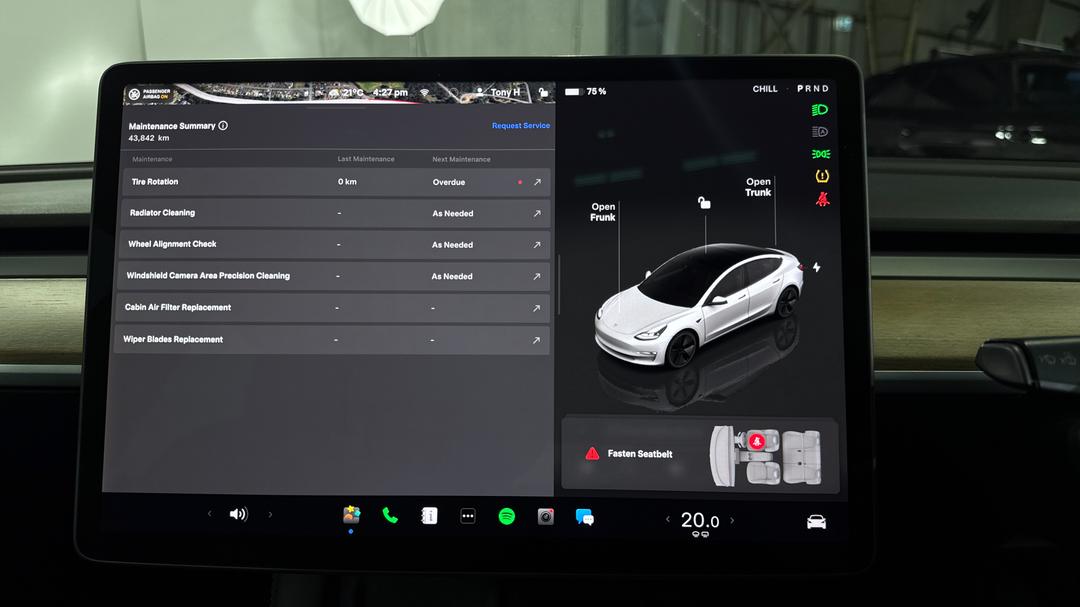Tap the parking lights indicator icon
Image resolution: width=1080 pixels, height=607 pixels.
tap(820, 154)
